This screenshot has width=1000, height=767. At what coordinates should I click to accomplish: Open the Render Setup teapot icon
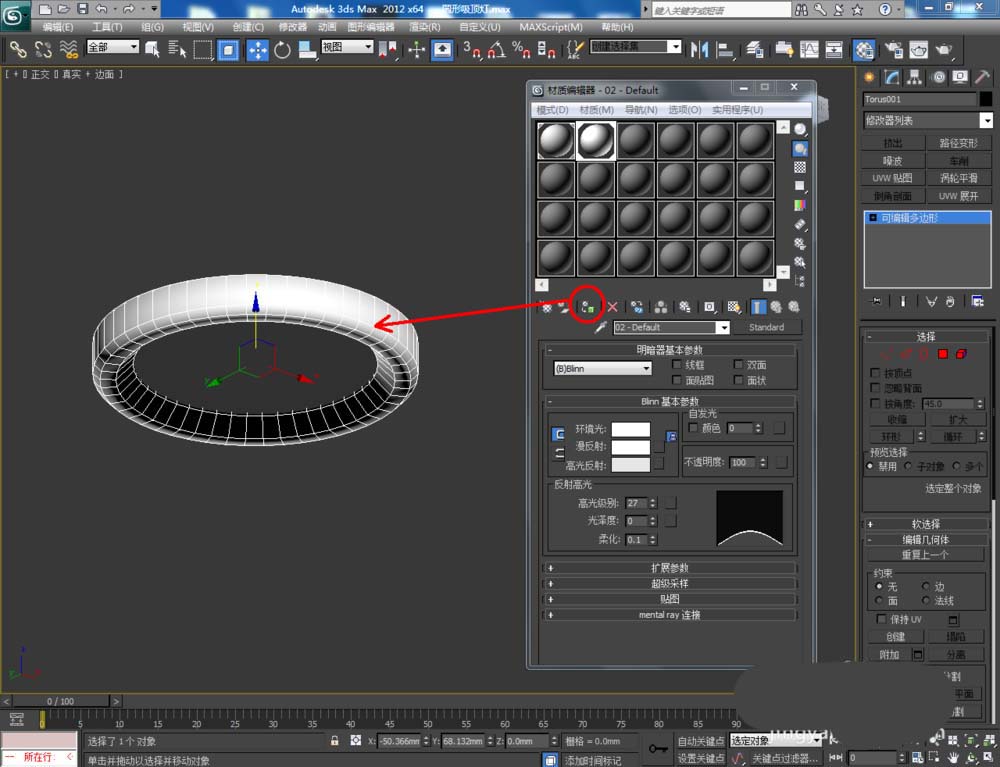[x=893, y=50]
